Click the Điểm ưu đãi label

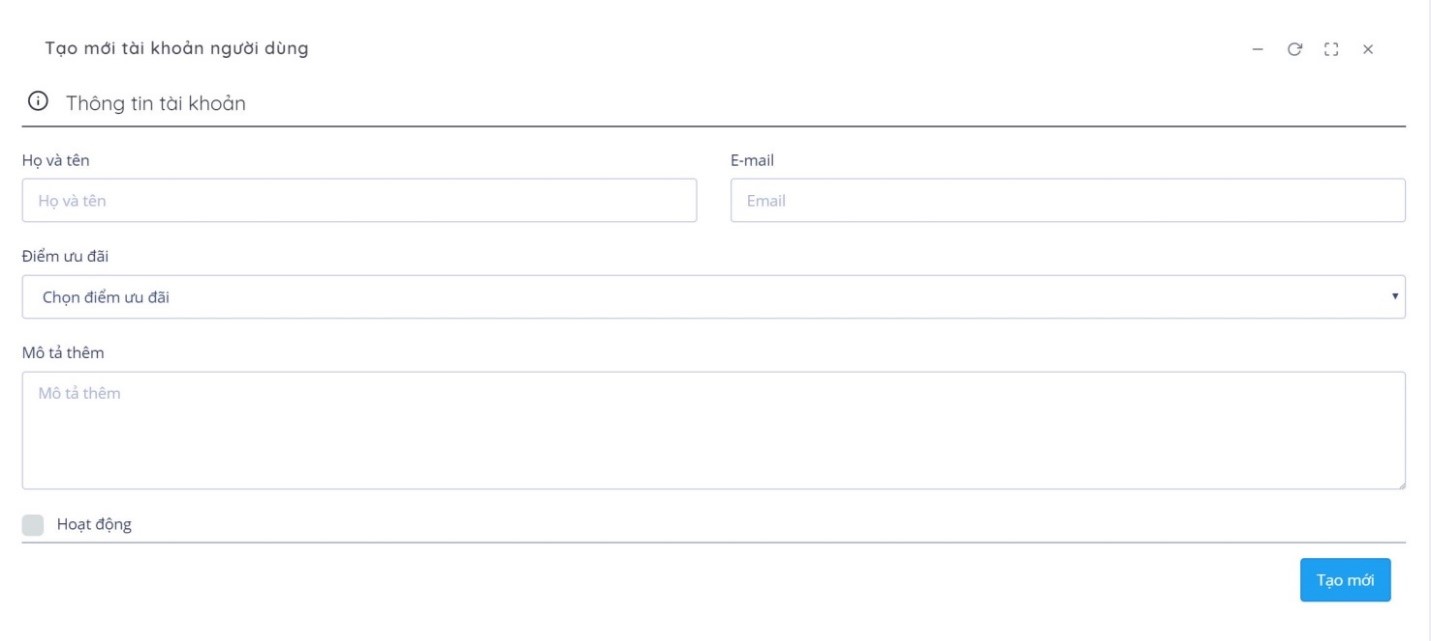pos(65,257)
